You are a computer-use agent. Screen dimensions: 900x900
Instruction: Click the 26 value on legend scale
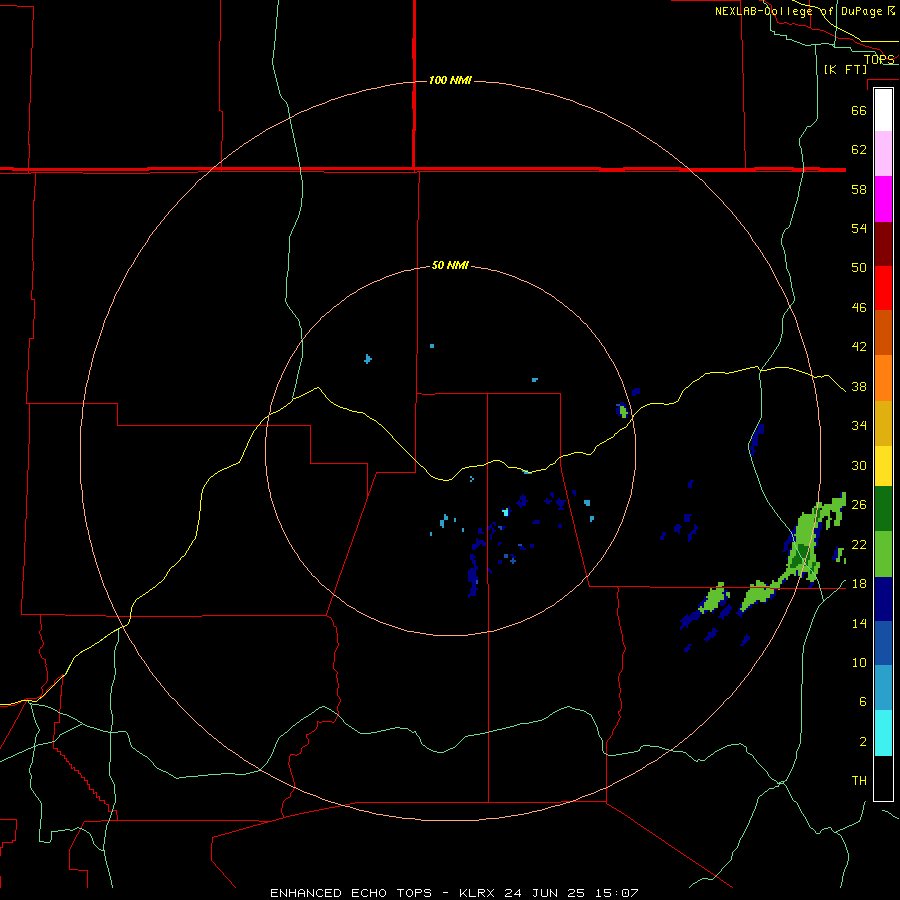point(859,505)
